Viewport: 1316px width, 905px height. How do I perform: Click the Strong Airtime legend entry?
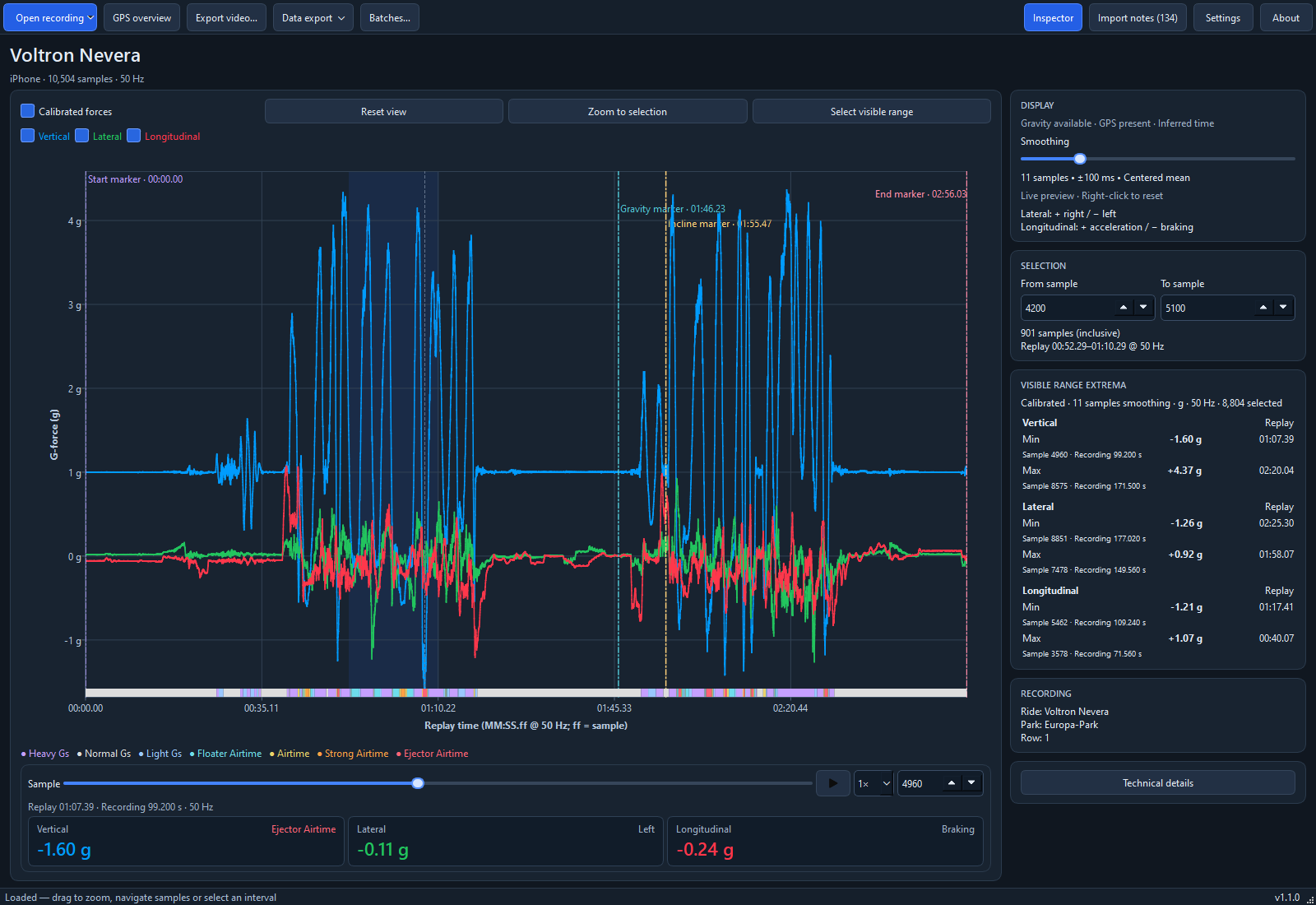tap(353, 754)
